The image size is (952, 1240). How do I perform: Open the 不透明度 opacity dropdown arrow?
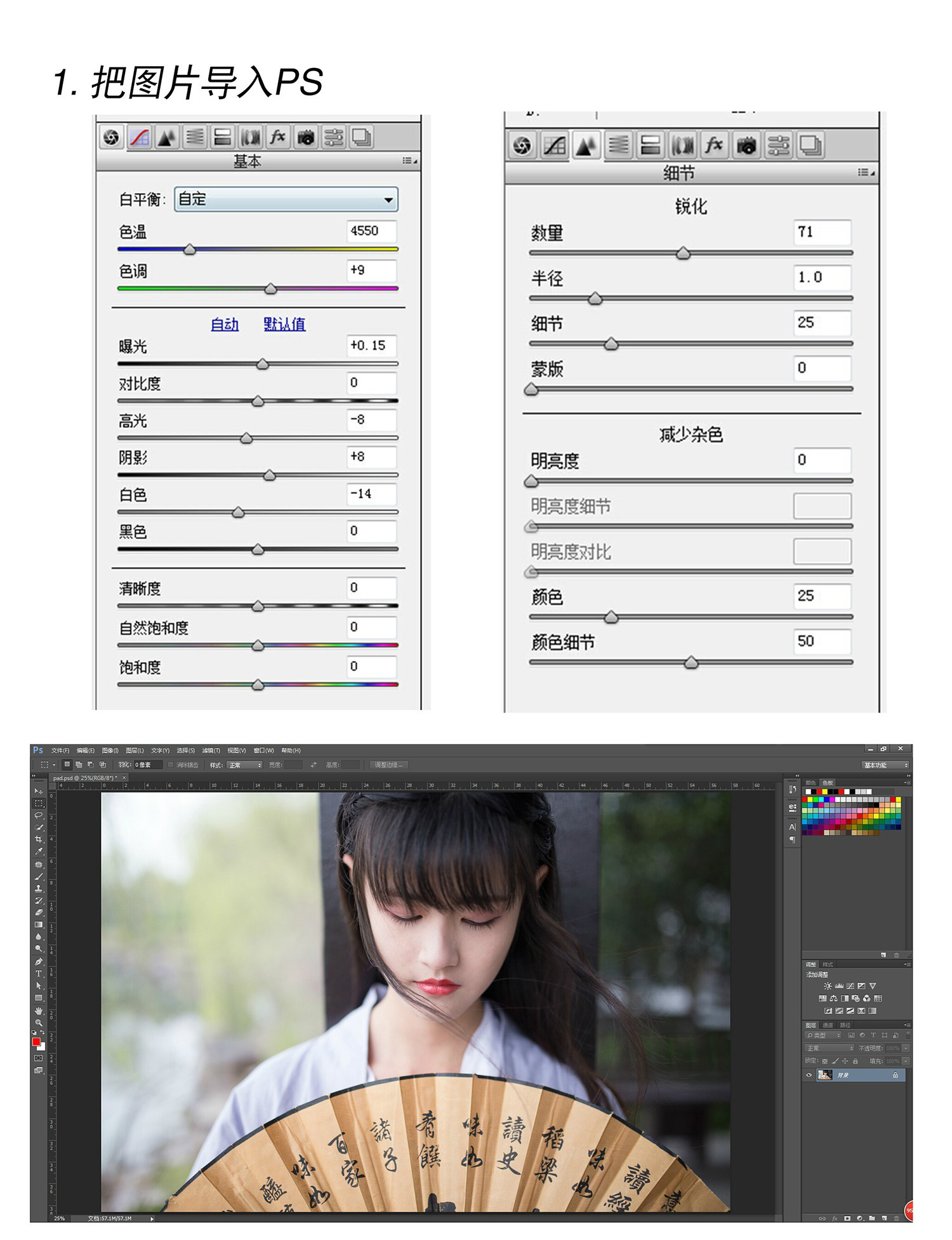(x=906, y=1048)
